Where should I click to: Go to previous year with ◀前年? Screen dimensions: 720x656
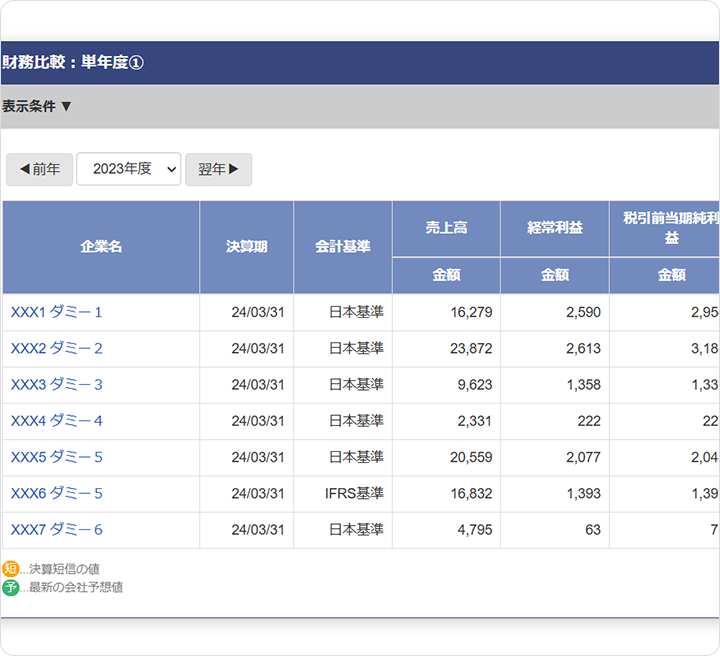click(x=39, y=169)
